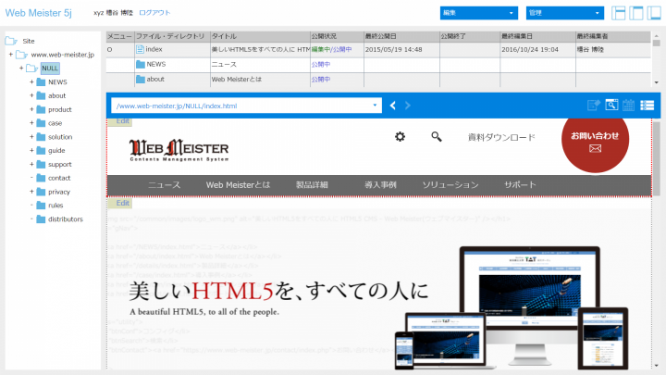
Task: Click the calendar icon in blue bar
Action: (629, 105)
